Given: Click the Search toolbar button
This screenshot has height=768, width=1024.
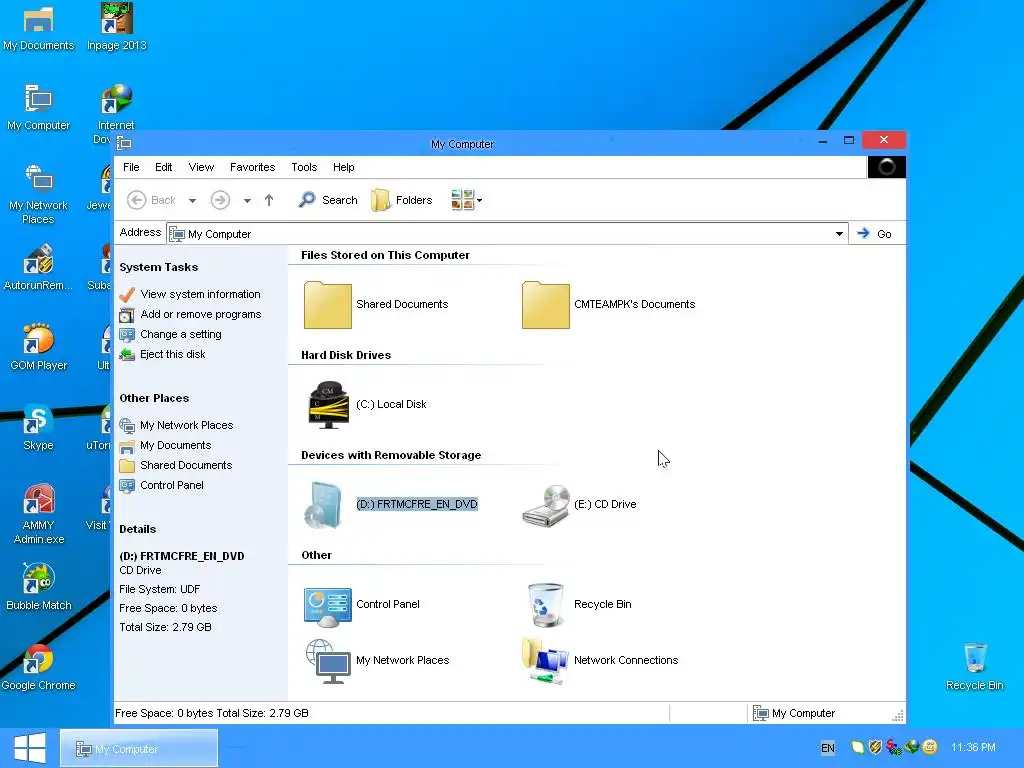Looking at the screenshot, I should click(328, 200).
